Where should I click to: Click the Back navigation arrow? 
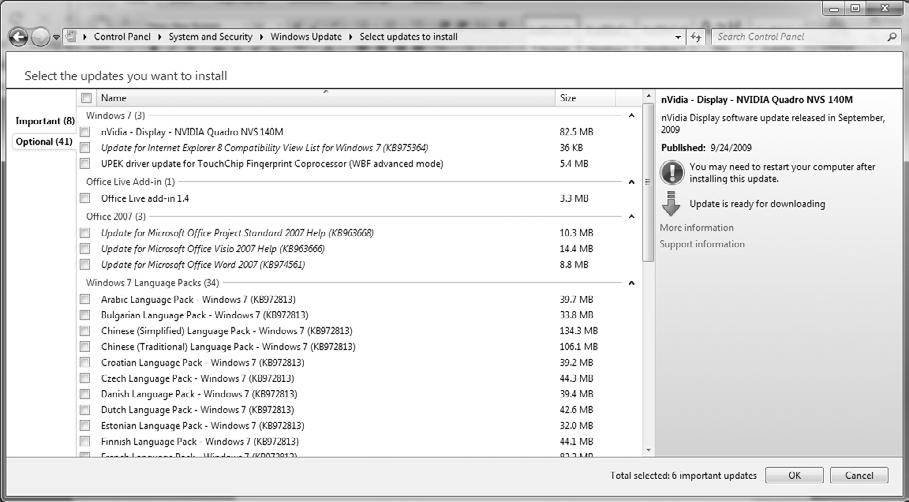(18, 38)
